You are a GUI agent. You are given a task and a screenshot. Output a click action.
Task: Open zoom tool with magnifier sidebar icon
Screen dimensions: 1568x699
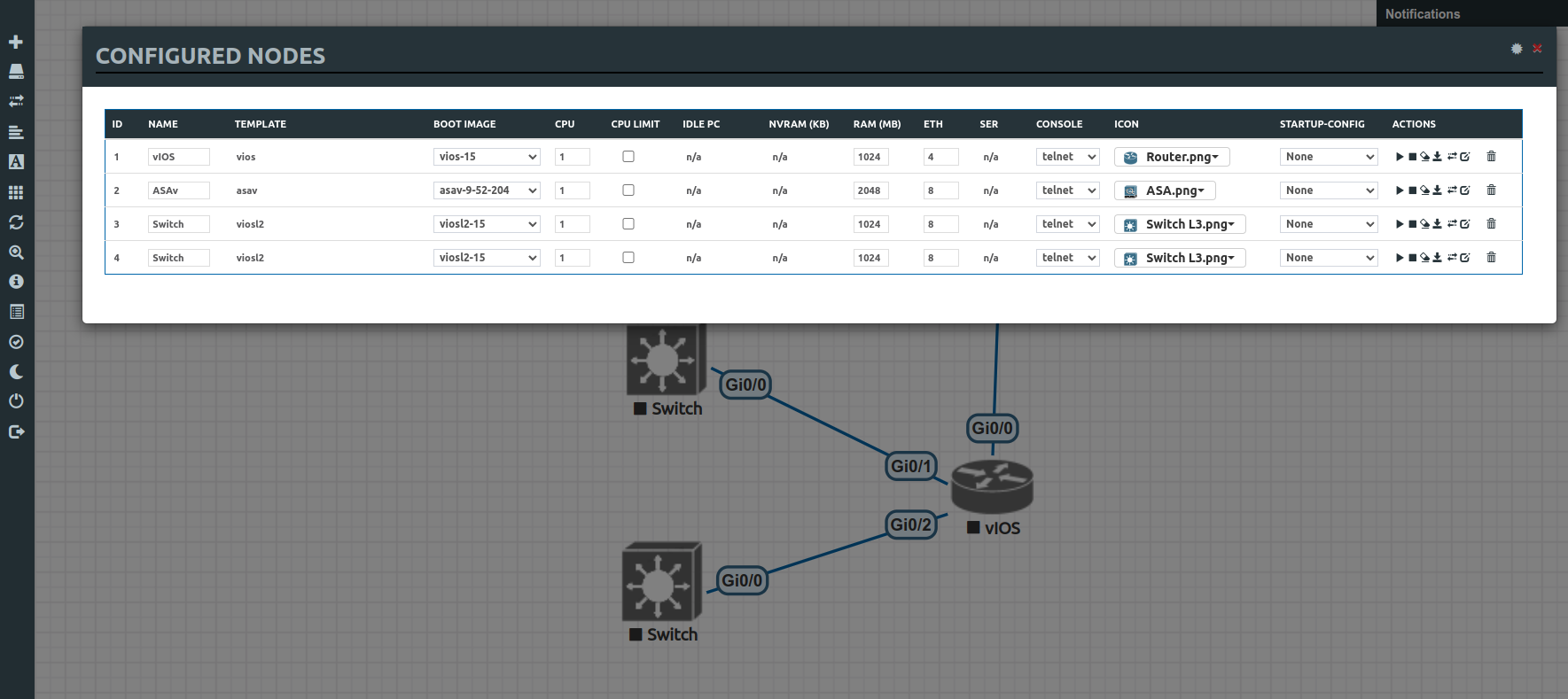point(16,252)
